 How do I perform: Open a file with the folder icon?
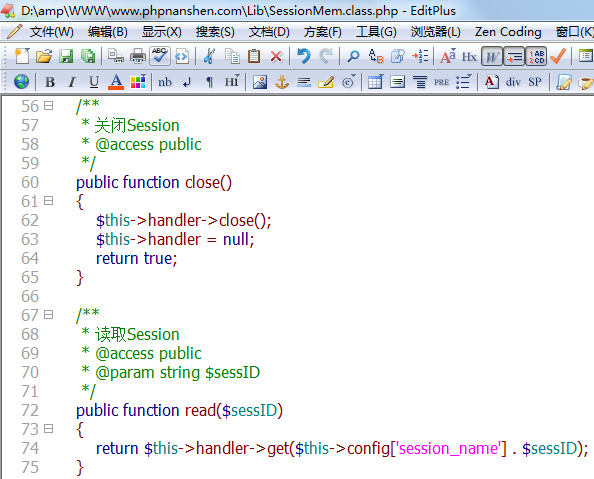pos(44,56)
